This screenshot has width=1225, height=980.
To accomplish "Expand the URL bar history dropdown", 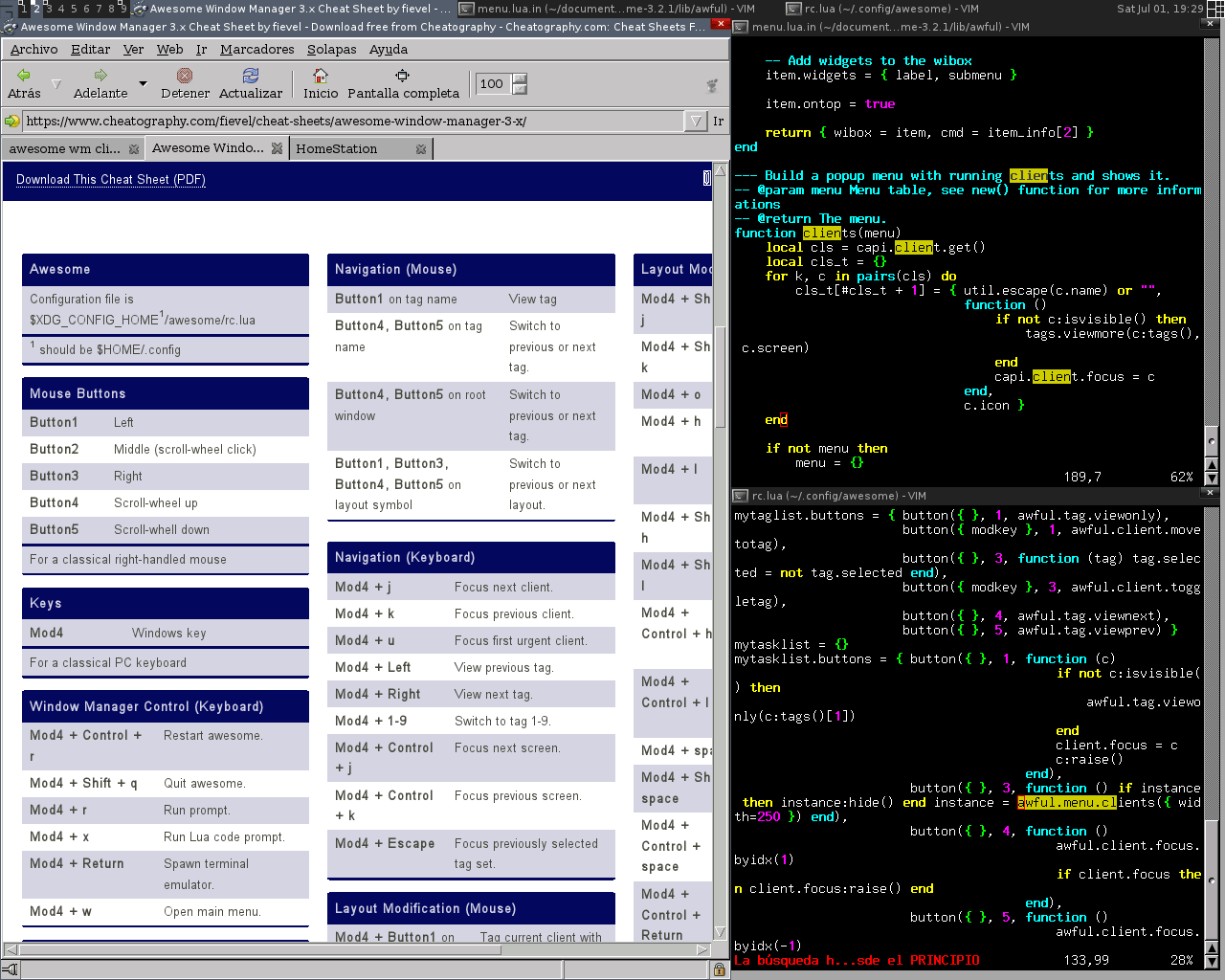I will tap(696, 121).
